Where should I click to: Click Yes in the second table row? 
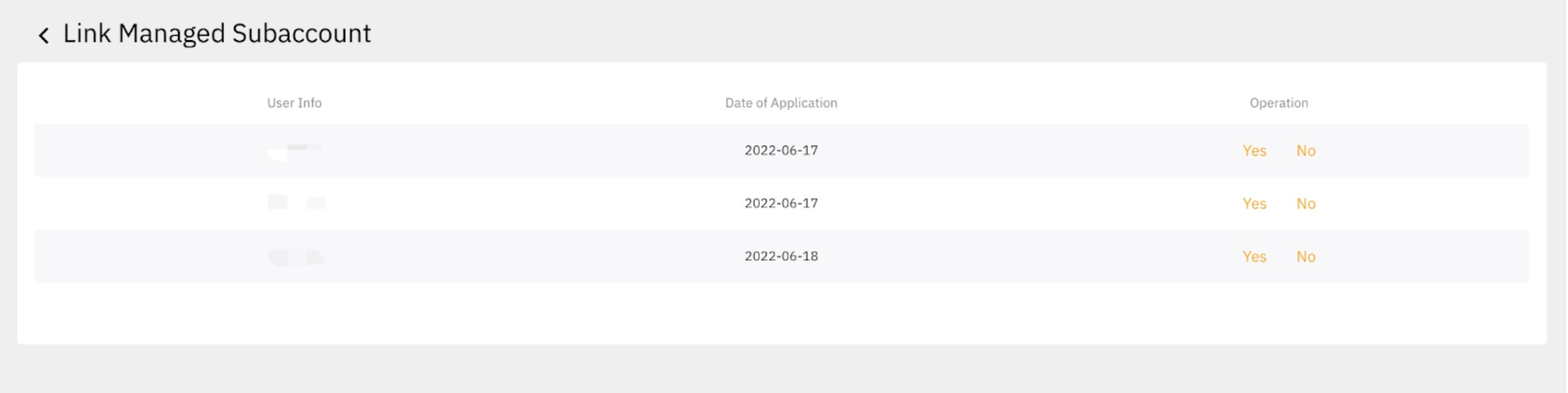click(x=1254, y=204)
